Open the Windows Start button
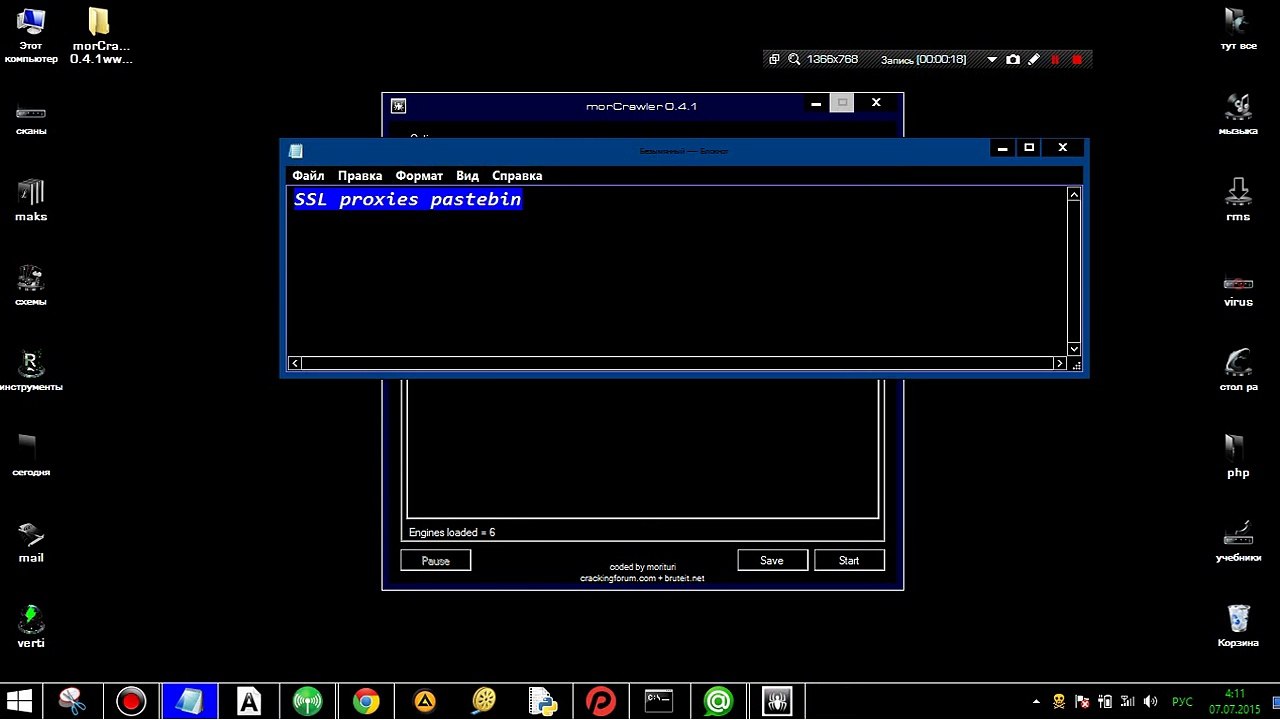Screen dimensions: 1280x720 point(18,701)
